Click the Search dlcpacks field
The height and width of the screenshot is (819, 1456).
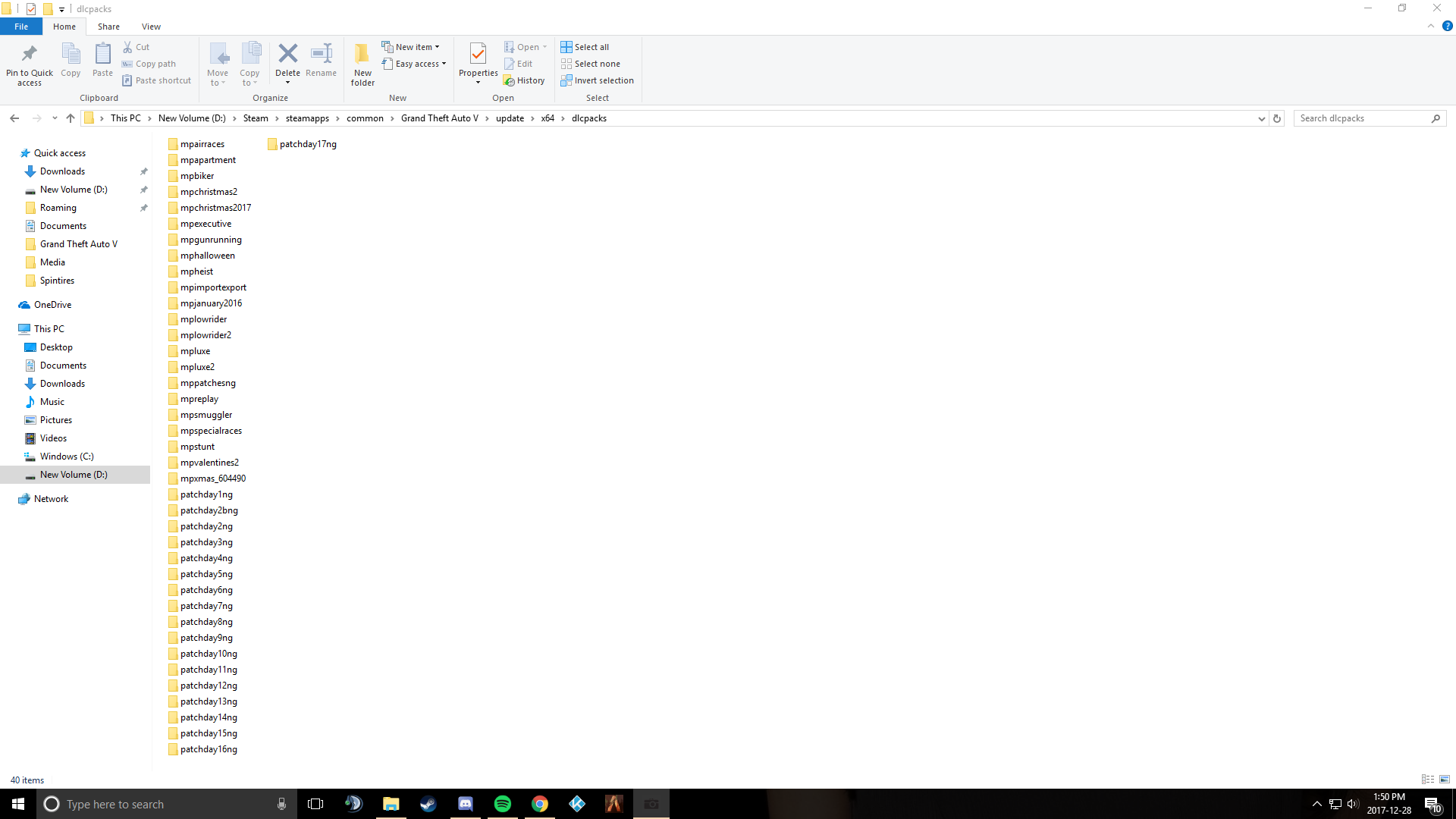click(x=1370, y=118)
